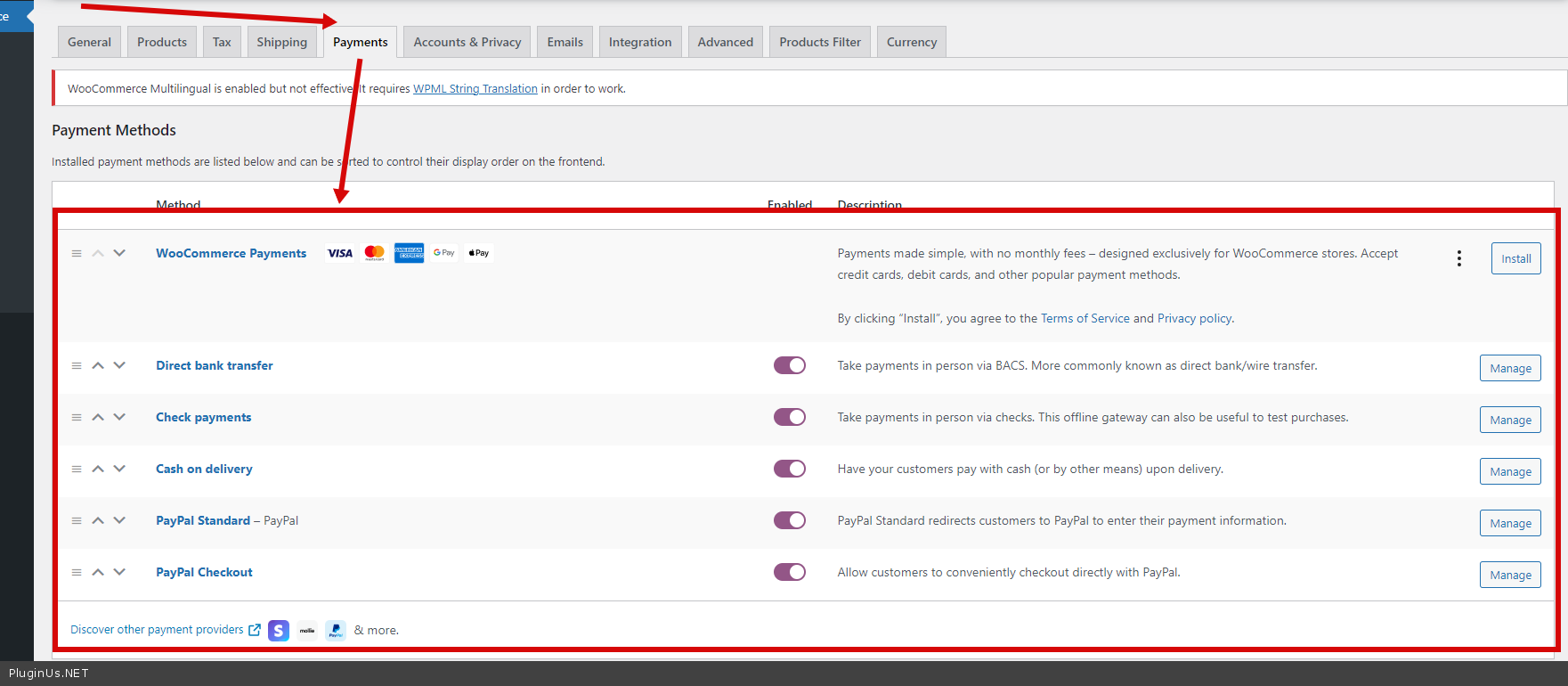This screenshot has height=686, width=1568.
Task: Click the drag handle for Direct bank transfer
Action: pos(77,366)
